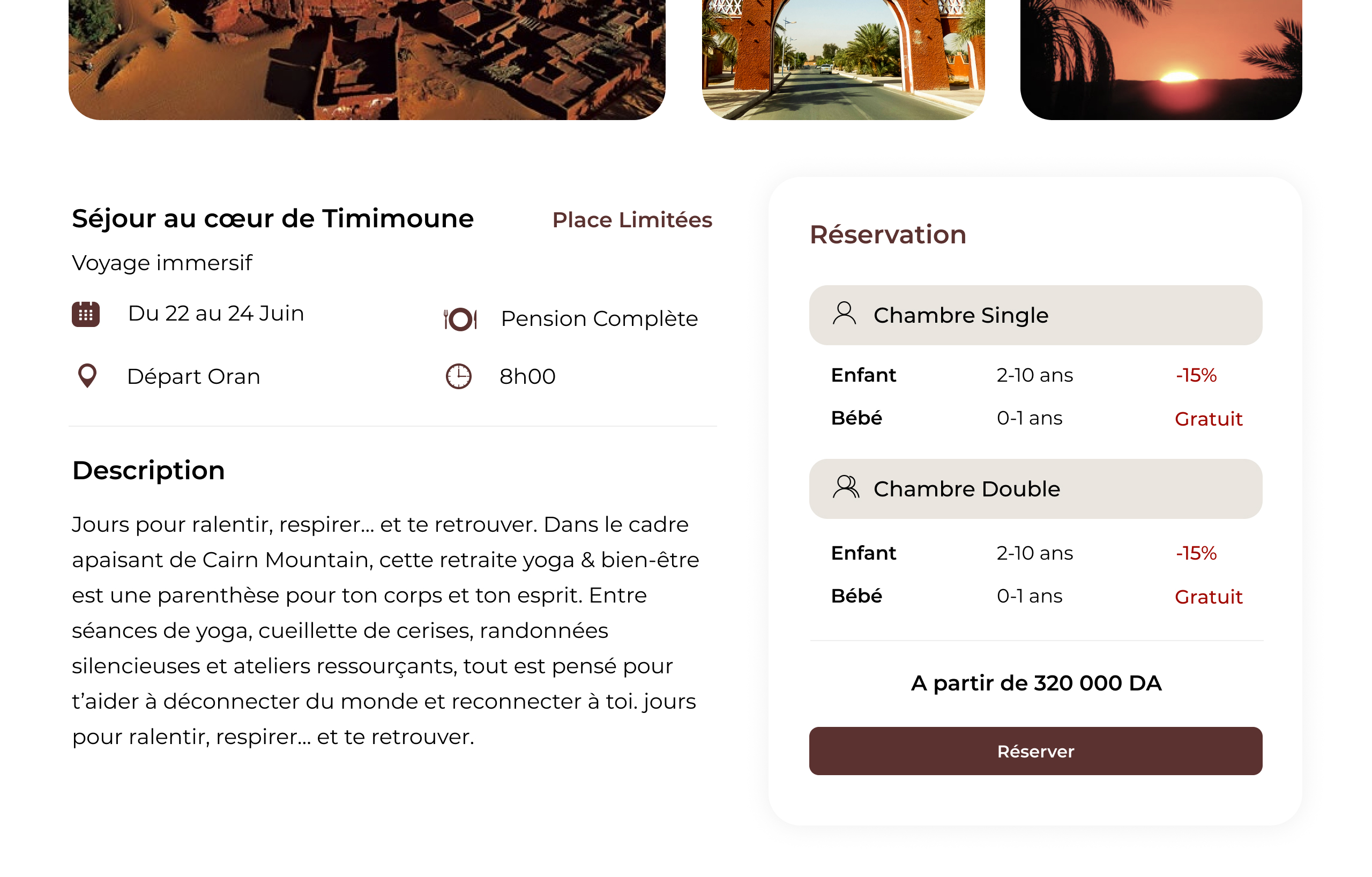Viewport: 1372px width, 877px height.
Task: Click the Description heading
Action: point(148,471)
